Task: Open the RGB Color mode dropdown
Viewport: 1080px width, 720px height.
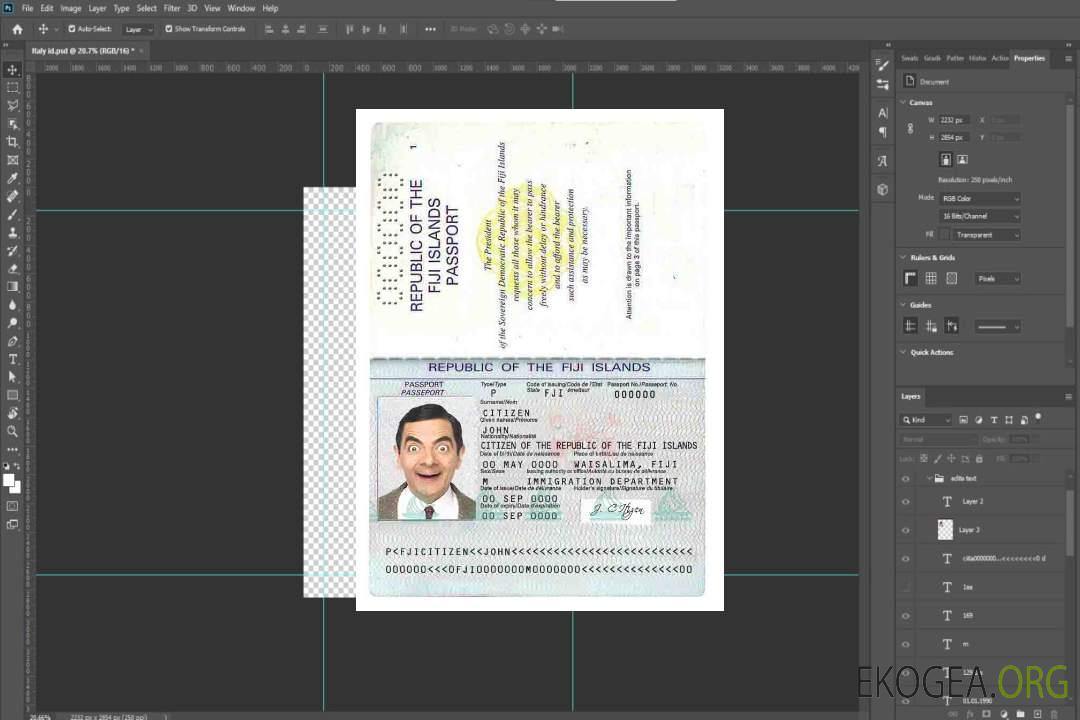Action: tap(980, 198)
